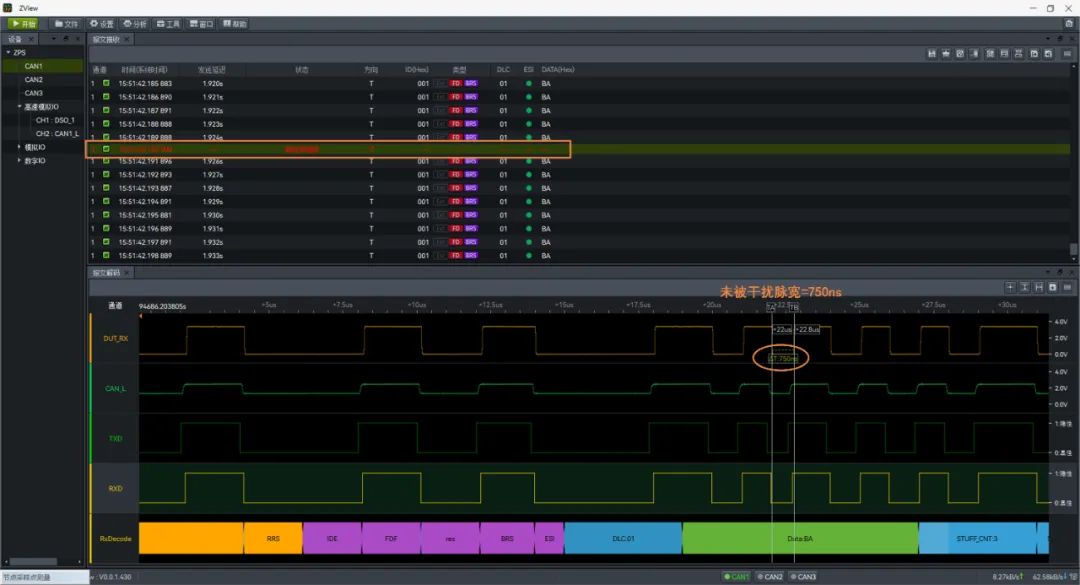The height and width of the screenshot is (585, 1080).
Task: Select message row at 15:51:42.185 883
Action: 579,83
